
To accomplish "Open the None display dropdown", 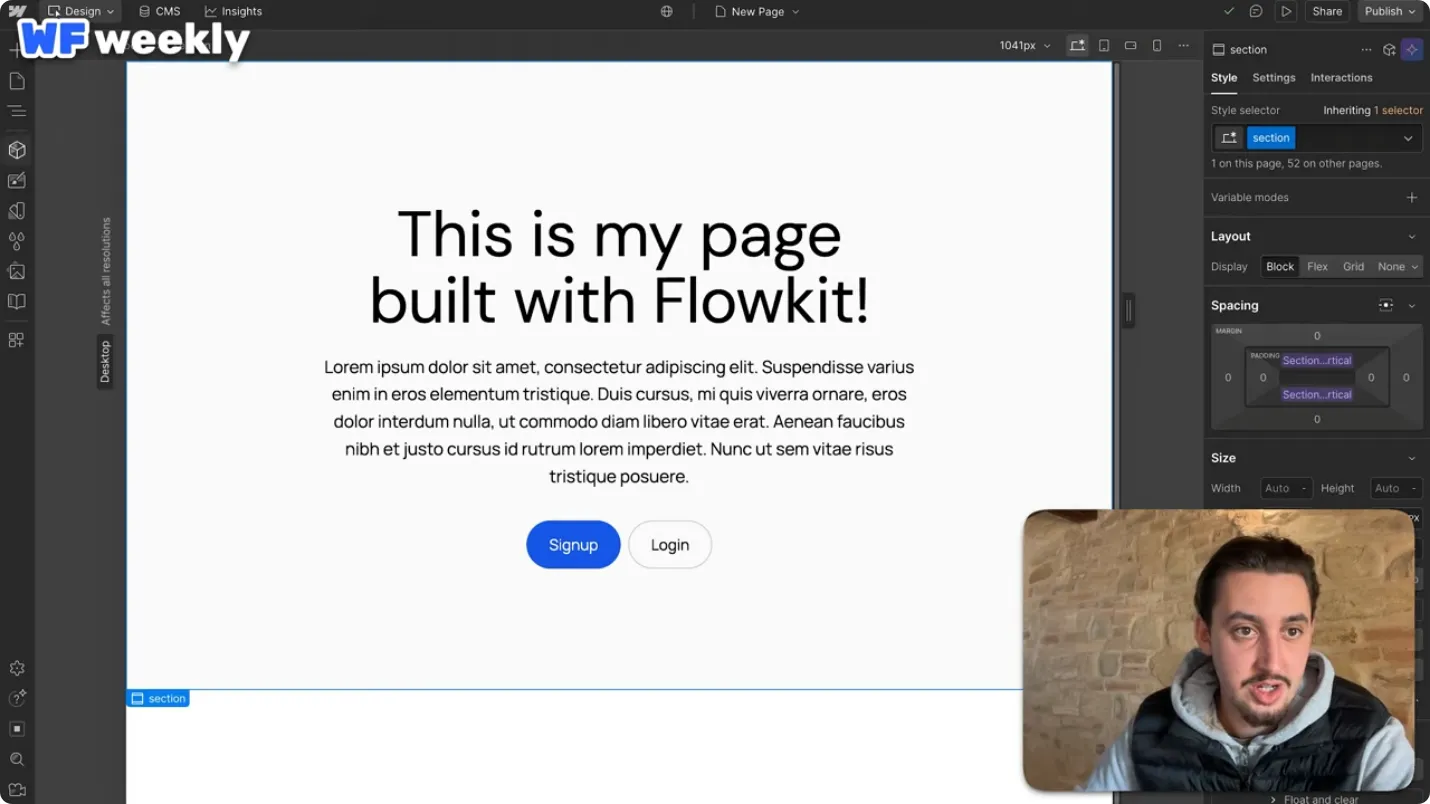I will (1397, 267).
